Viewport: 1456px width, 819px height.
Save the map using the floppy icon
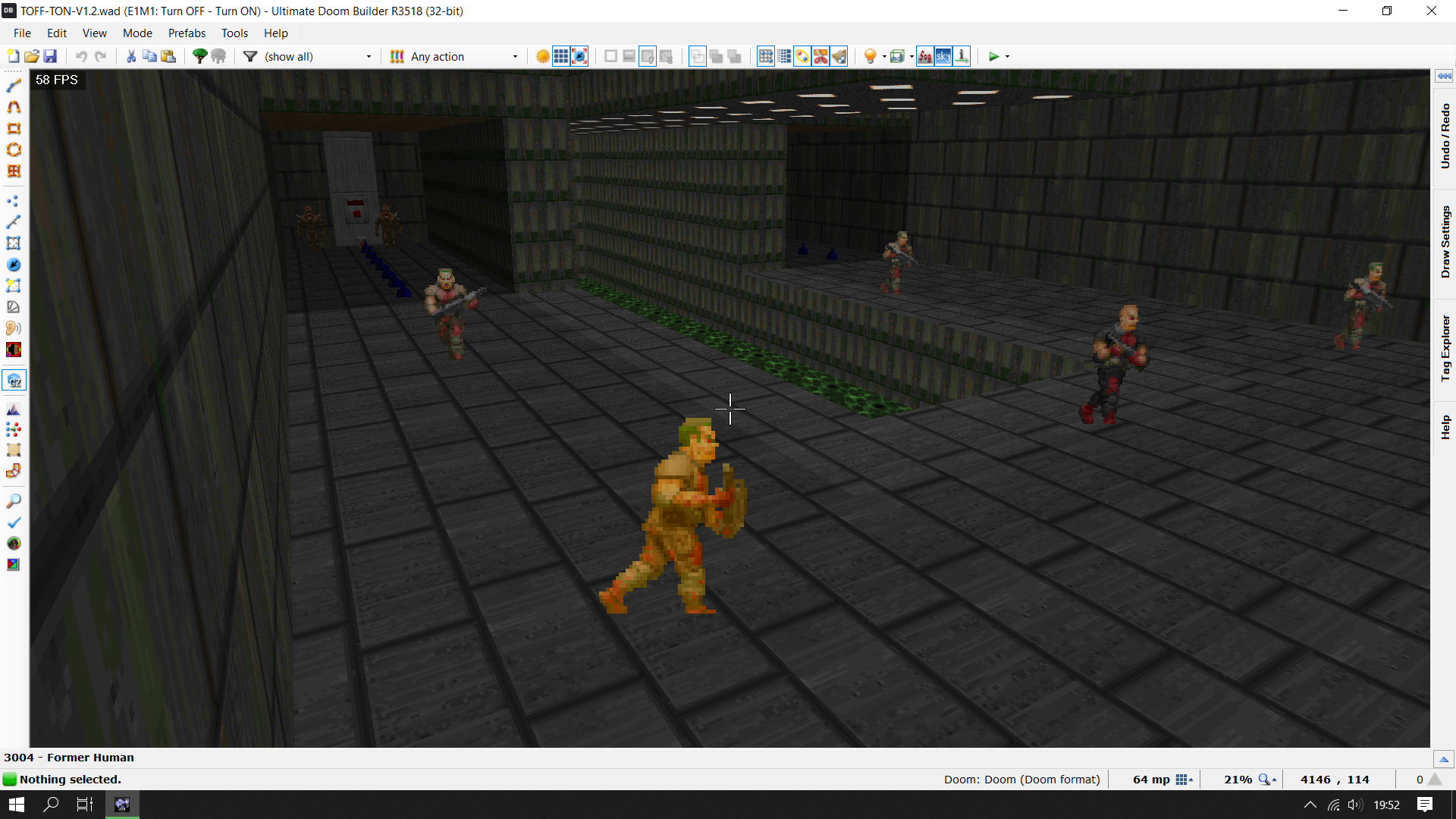(50, 56)
